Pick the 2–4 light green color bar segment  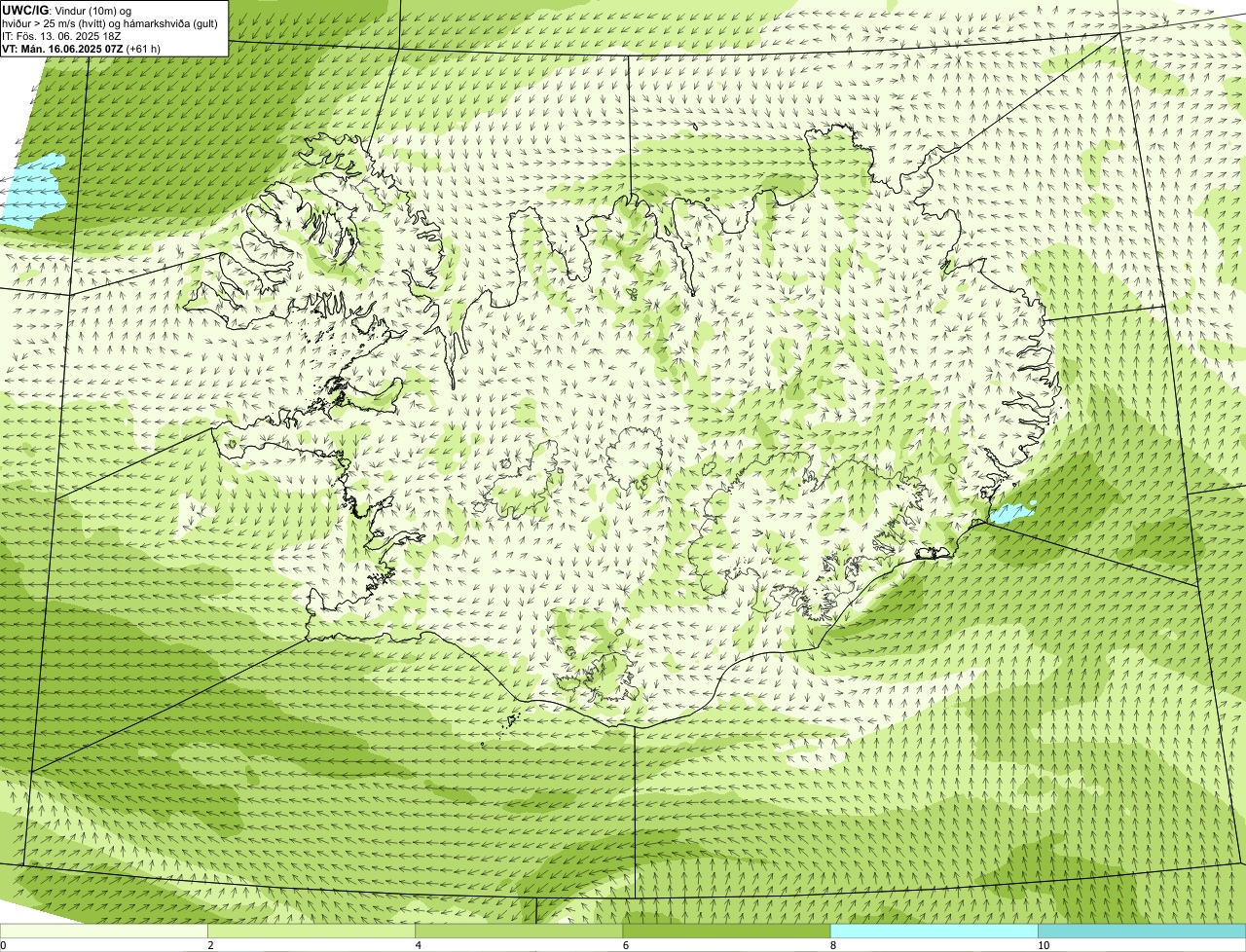311,931
